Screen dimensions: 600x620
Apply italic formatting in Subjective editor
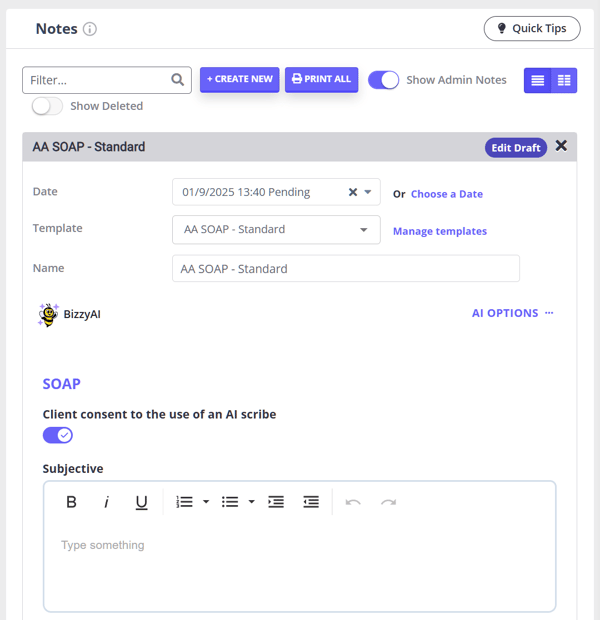[106, 502]
